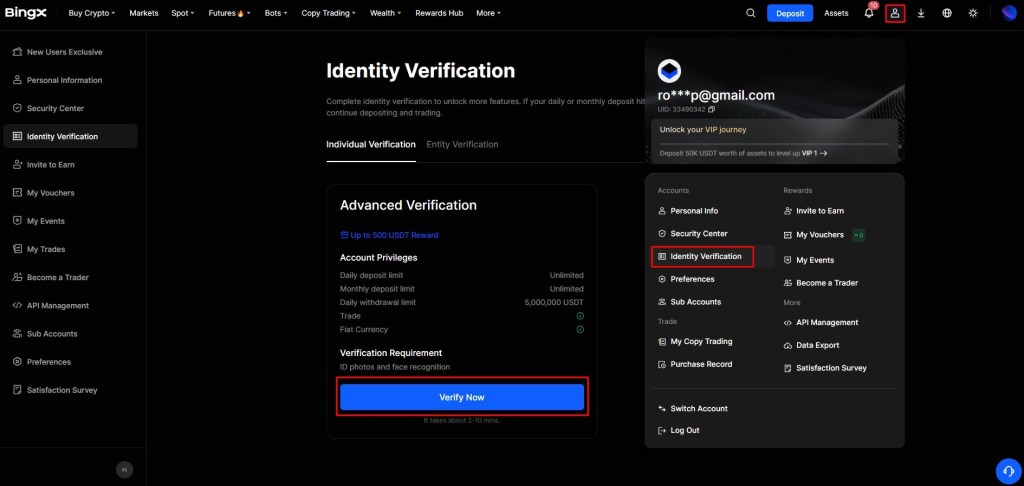Screen dimensions: 1024x486
Task: Toggle the light/dark theme sun icon
Action: tap(973, 13)
